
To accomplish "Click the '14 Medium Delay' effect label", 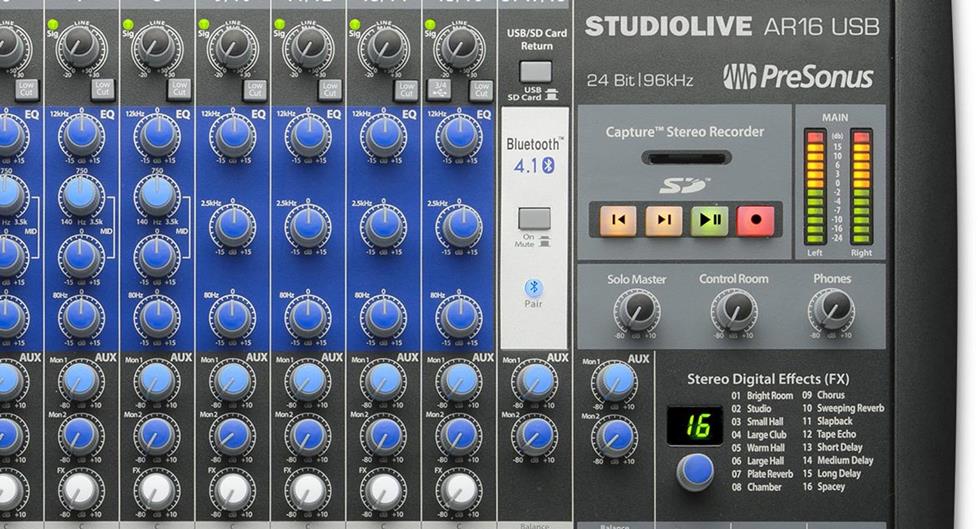I will tap(838, 460).
